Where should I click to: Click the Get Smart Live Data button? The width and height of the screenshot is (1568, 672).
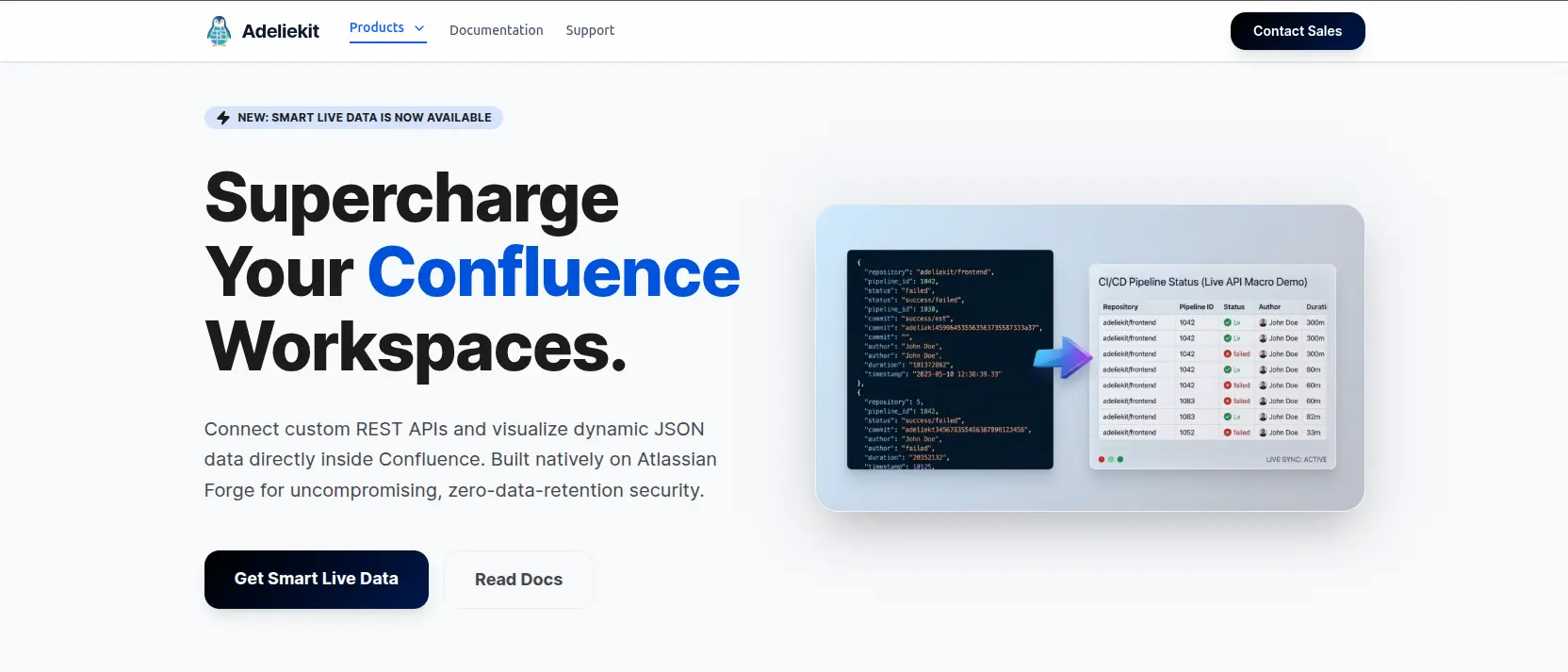[x=317, y=579]
